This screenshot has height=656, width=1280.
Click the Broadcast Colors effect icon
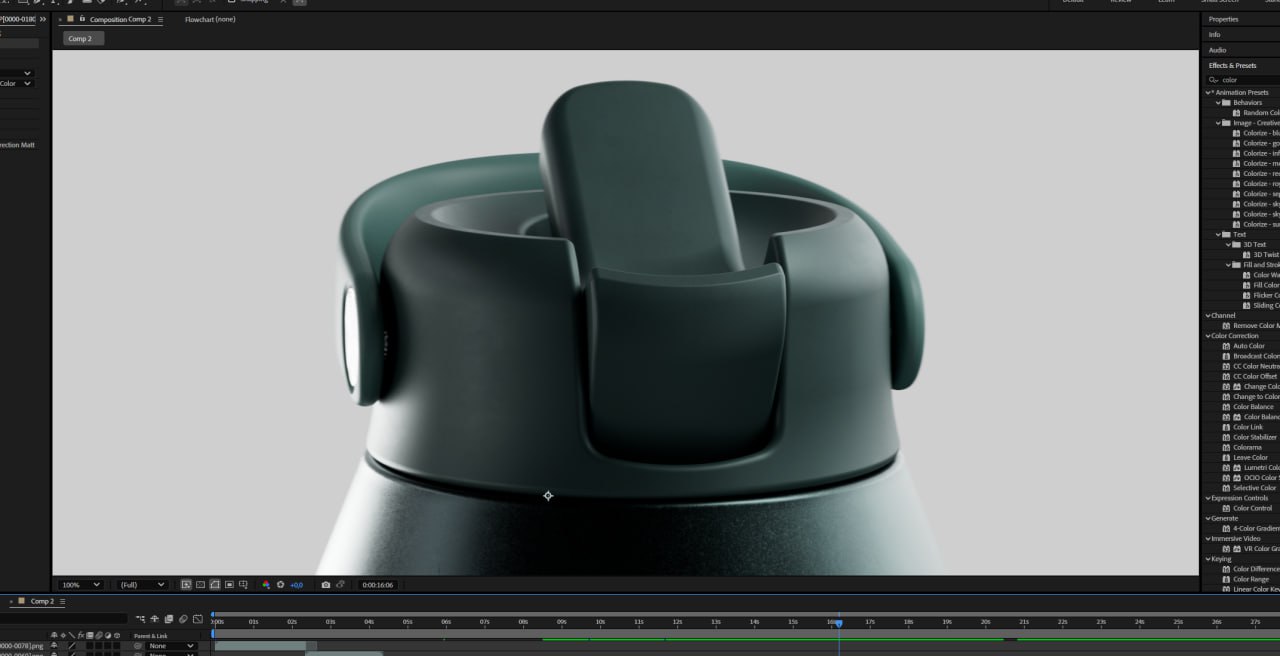1226,356
